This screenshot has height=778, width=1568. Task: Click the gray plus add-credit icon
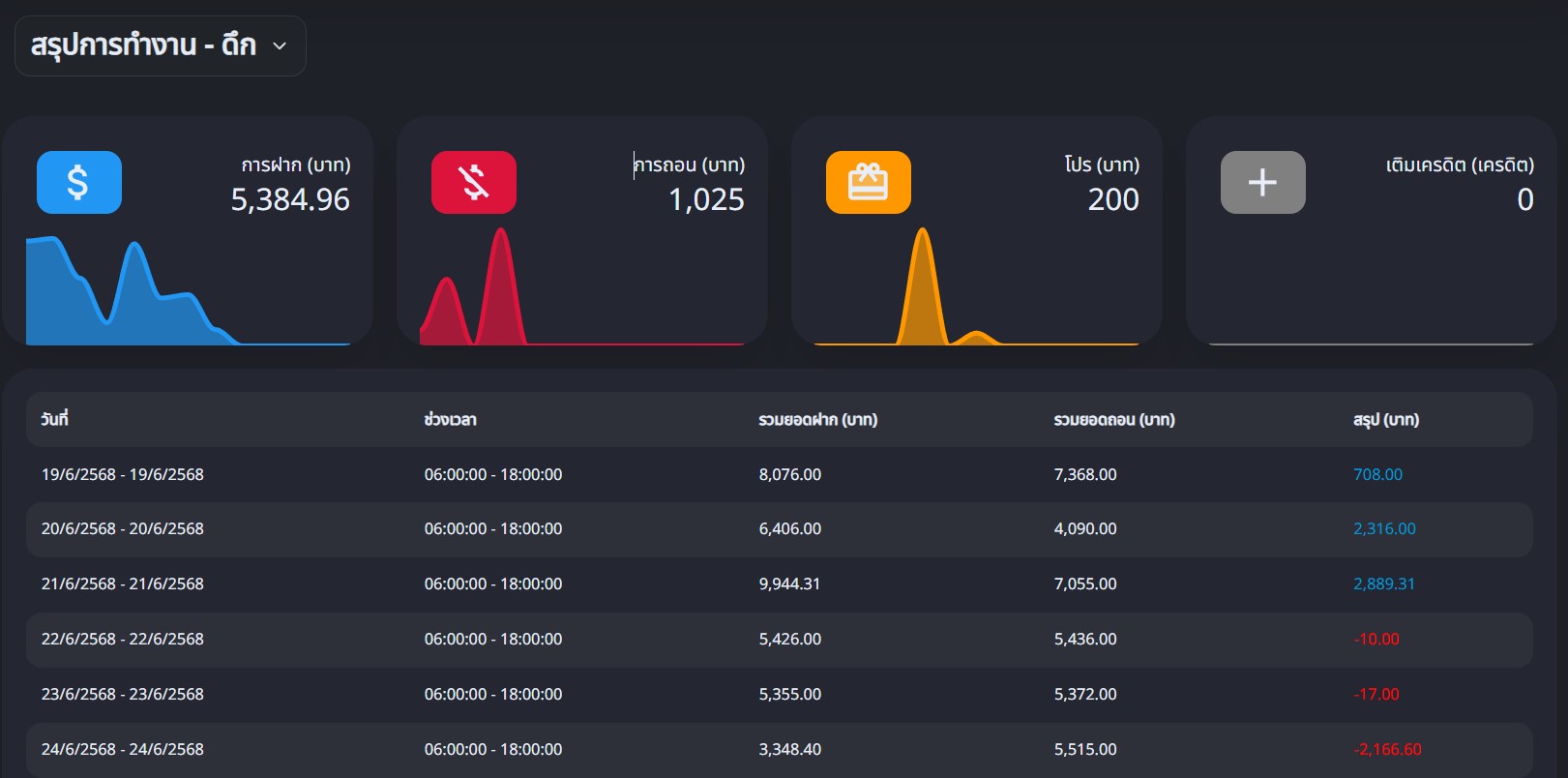click(x=1262, y=182)
